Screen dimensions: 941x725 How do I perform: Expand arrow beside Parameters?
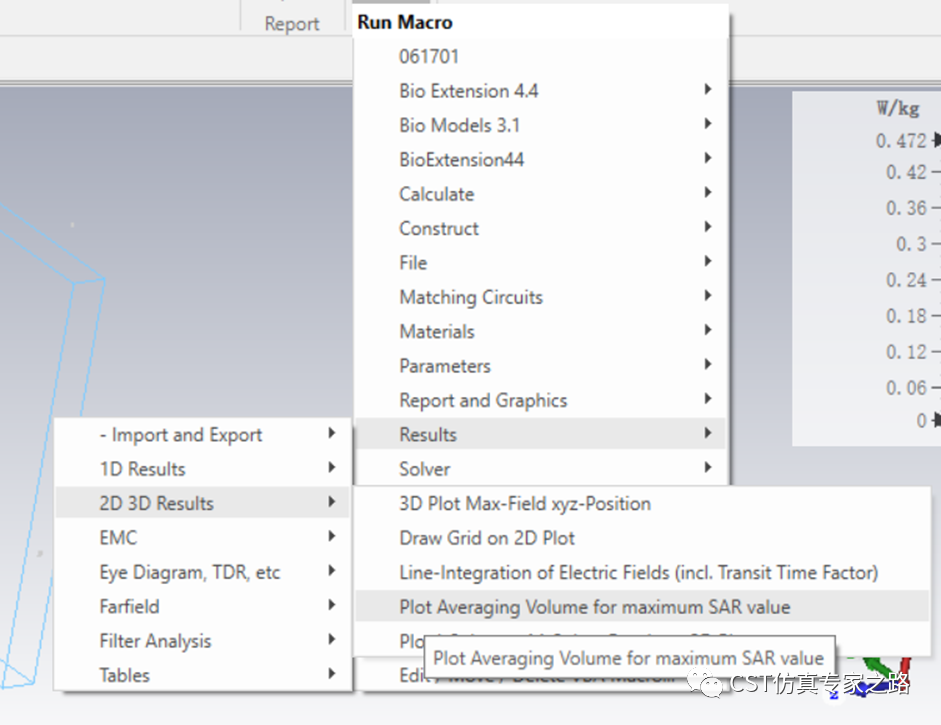coord(708,364)
